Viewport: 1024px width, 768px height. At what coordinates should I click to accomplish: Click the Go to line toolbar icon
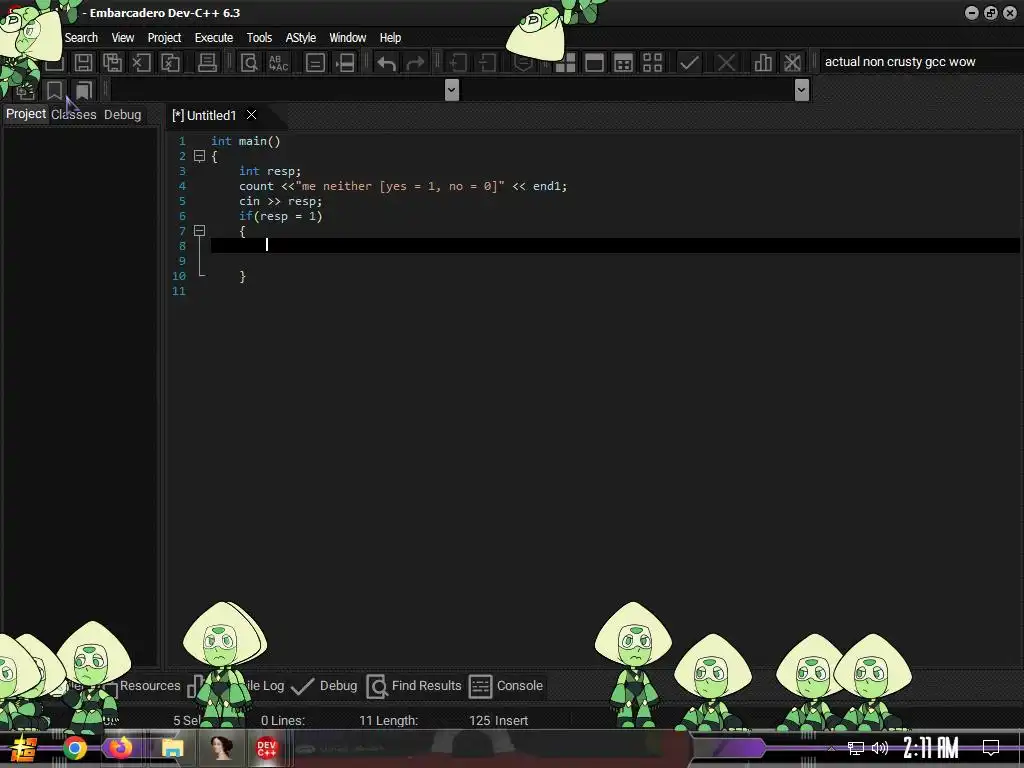344,63
